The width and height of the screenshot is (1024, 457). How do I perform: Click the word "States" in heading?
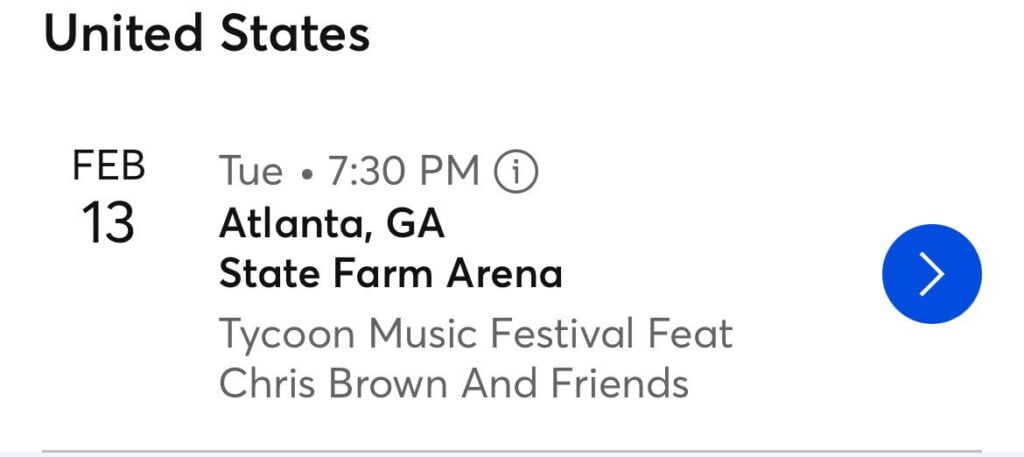[x=296, y=36]
